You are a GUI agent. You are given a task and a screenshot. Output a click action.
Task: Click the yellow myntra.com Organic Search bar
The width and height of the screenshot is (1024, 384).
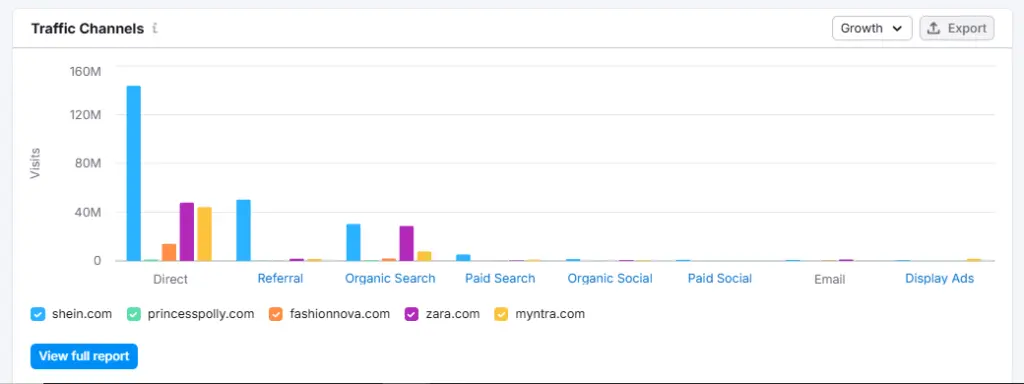tap(424, 256)
